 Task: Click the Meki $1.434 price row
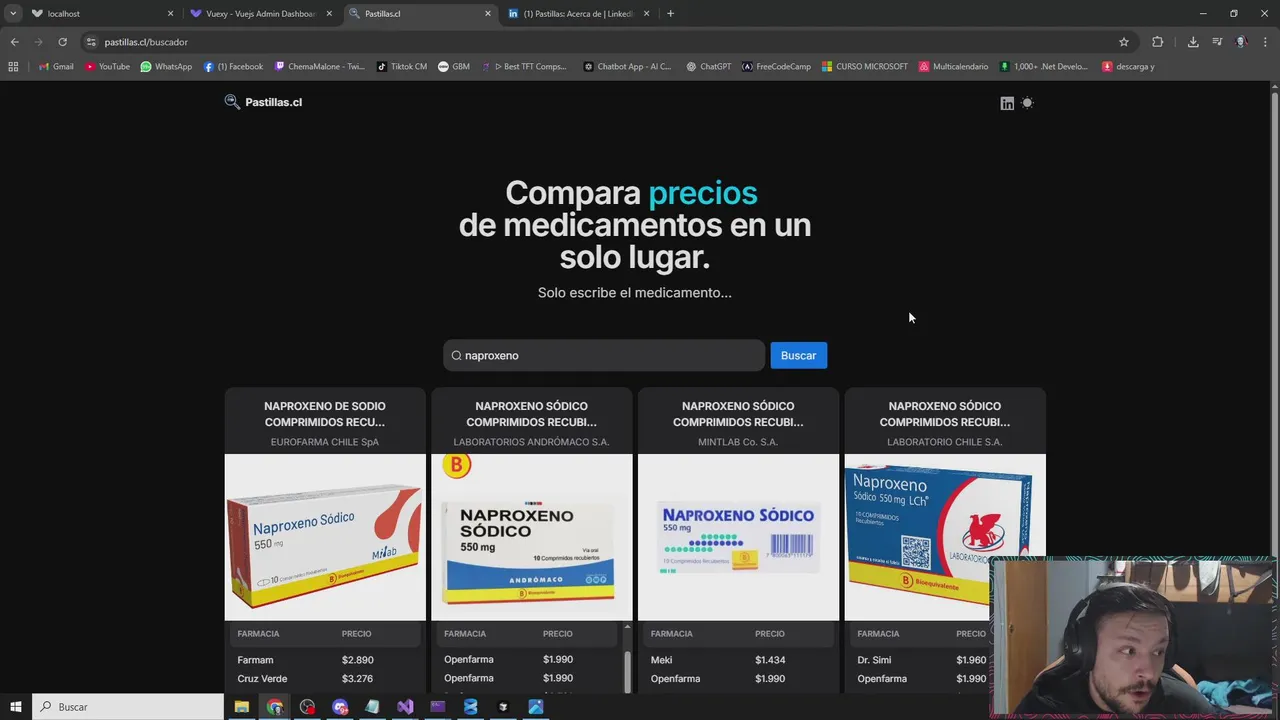(738, 660)
